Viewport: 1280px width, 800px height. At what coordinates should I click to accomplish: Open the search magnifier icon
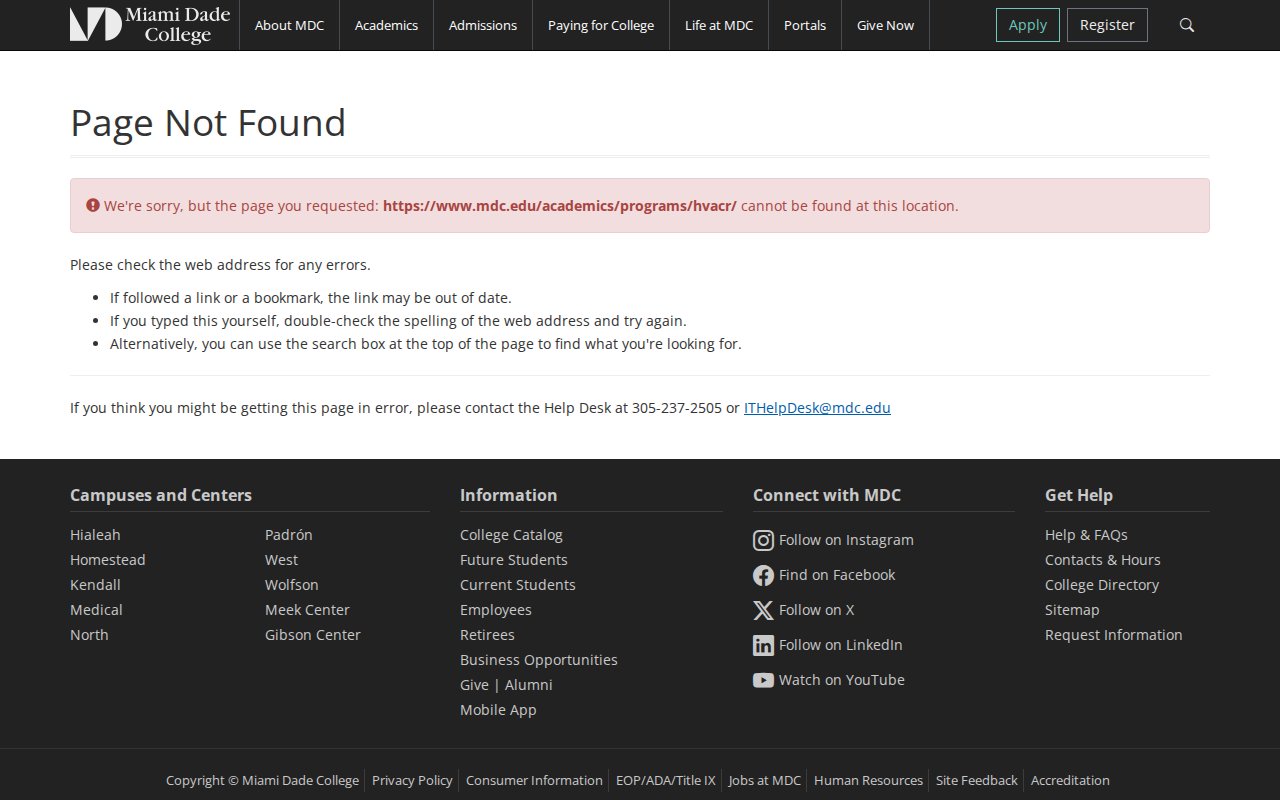(1187, 25)
